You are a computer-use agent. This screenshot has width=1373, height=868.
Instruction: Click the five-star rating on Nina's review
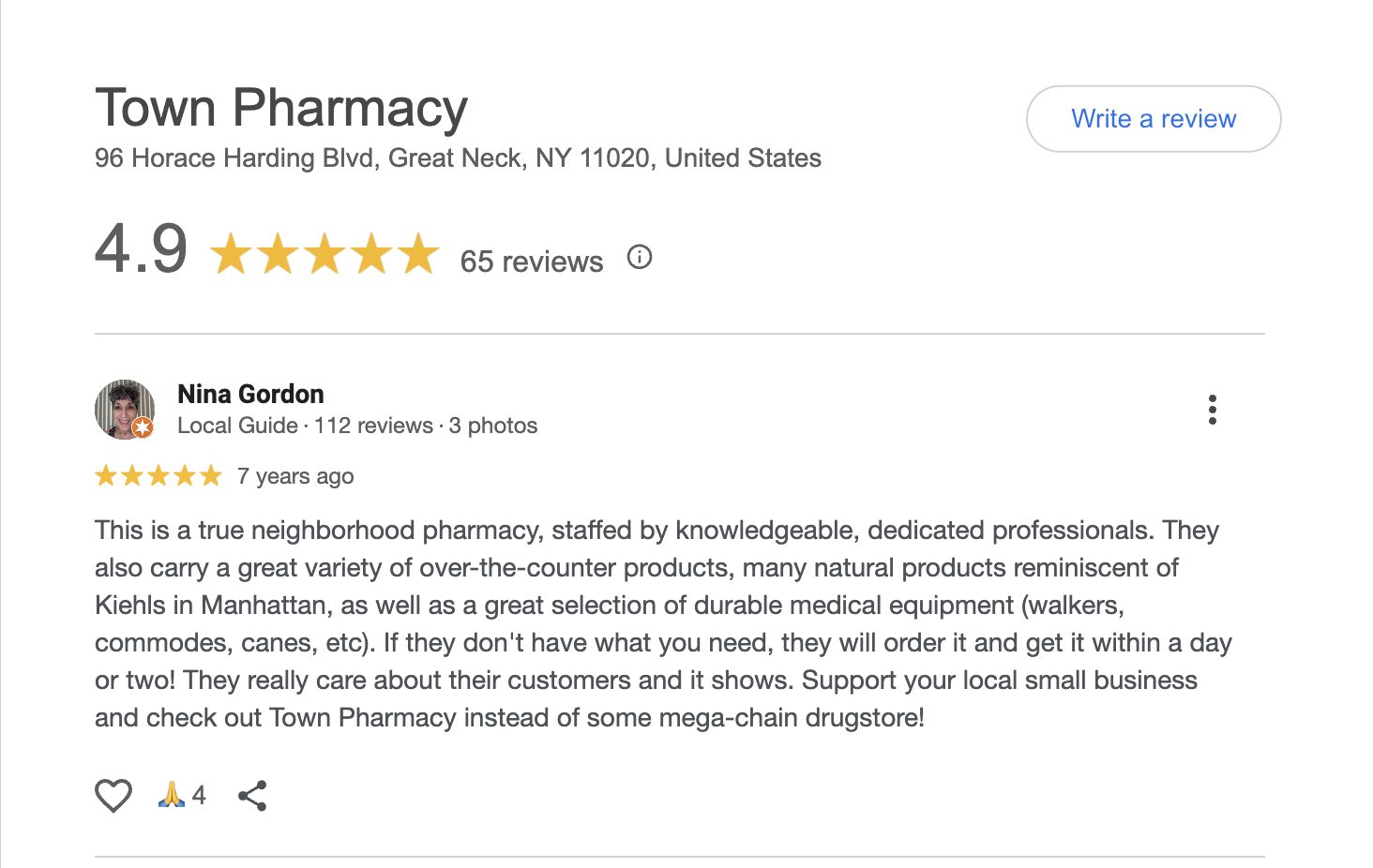click(158, 476)
